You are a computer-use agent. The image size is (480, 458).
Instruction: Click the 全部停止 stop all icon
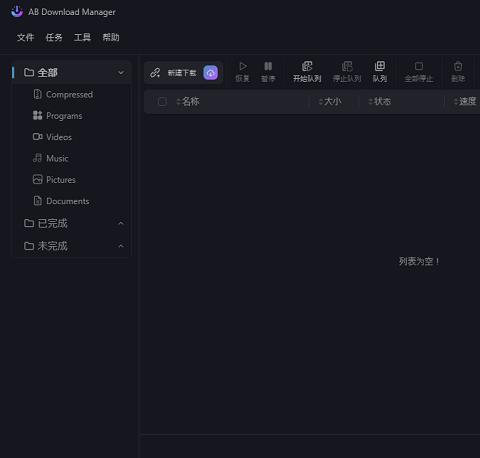pyautogui.click(x=419, y=66)
